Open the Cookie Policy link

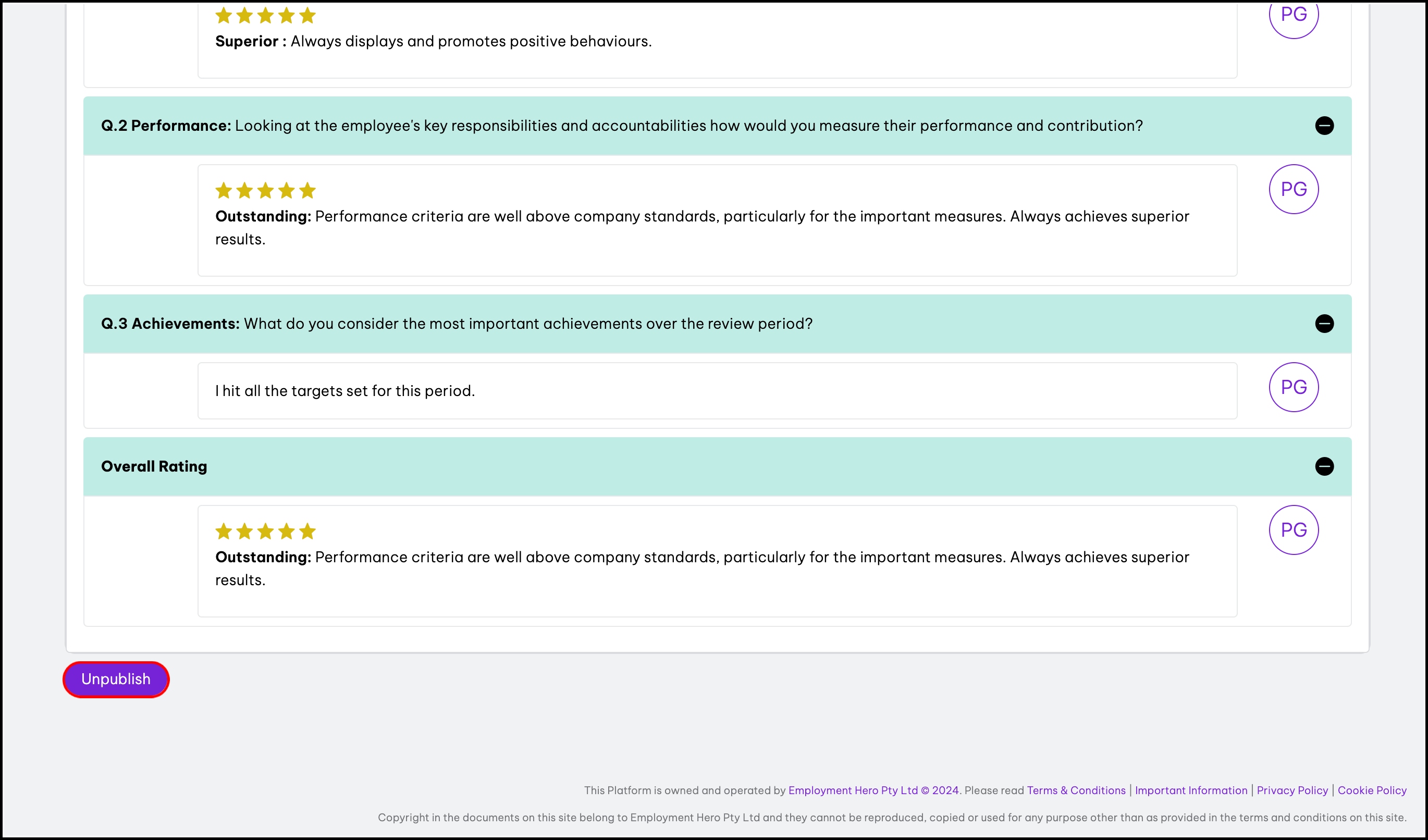pos(1371,790)
